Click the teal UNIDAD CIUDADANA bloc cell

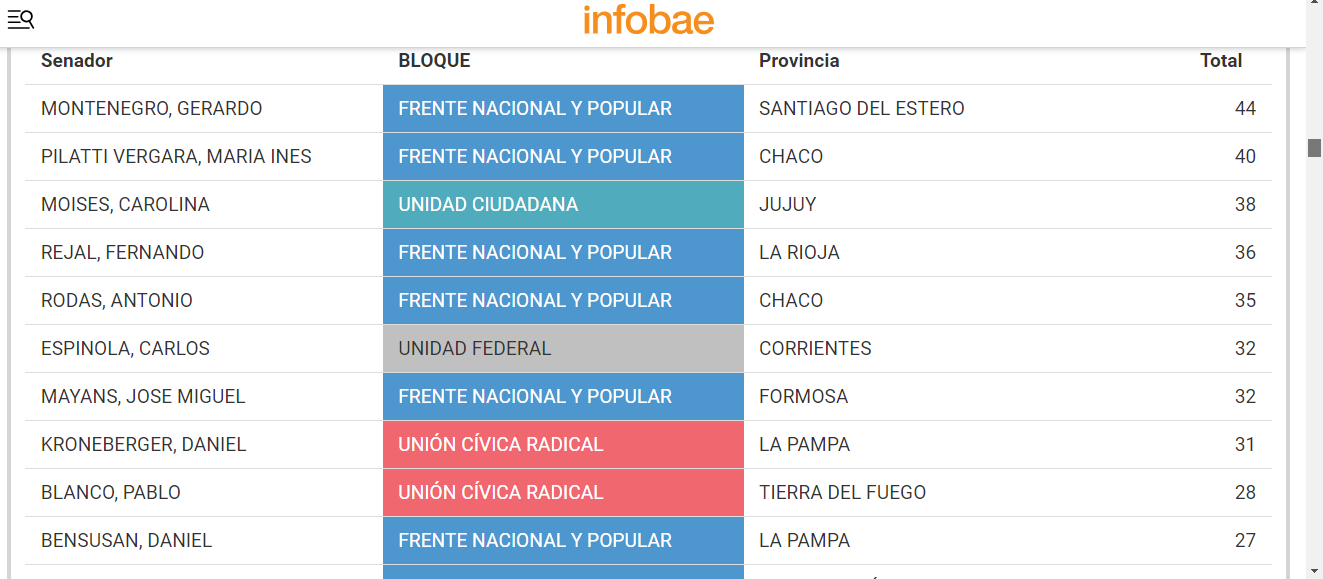coord(563,205)
